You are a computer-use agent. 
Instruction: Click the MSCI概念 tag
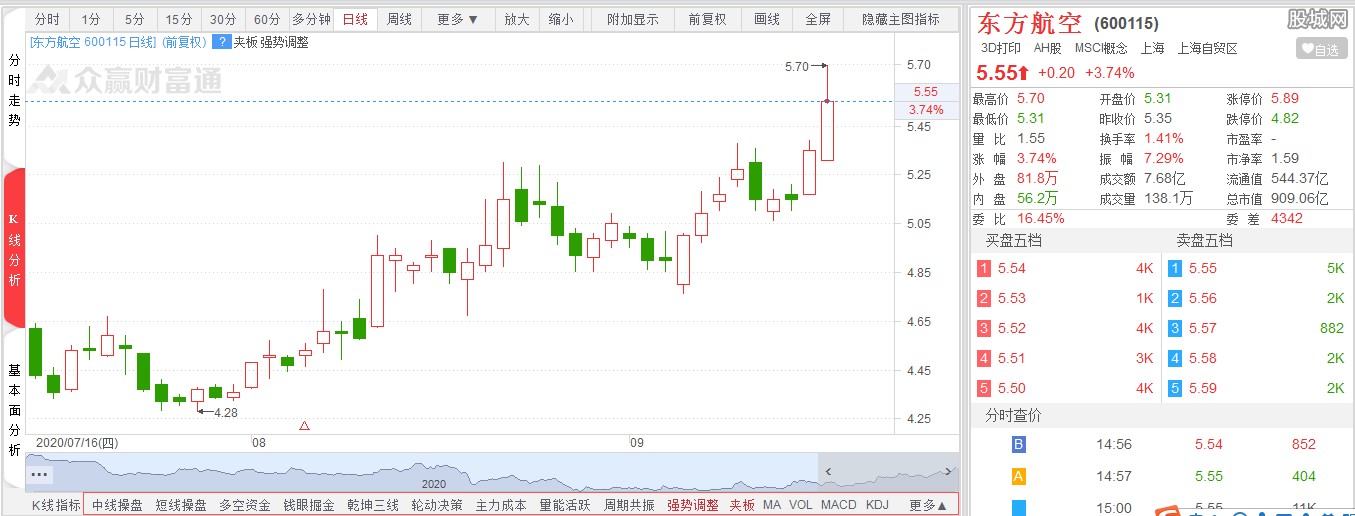[1101, 48]
